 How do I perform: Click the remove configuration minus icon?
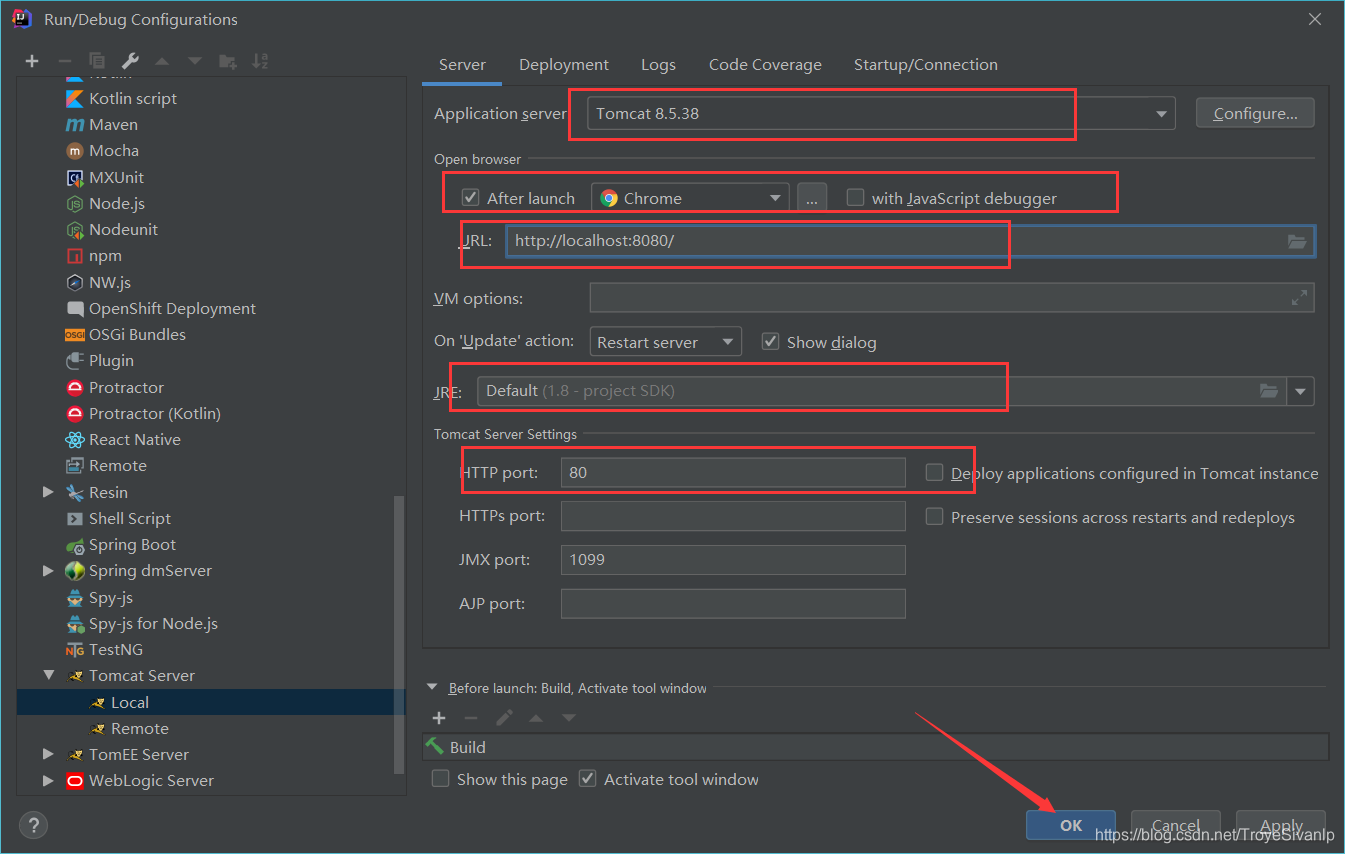point(64,61)
